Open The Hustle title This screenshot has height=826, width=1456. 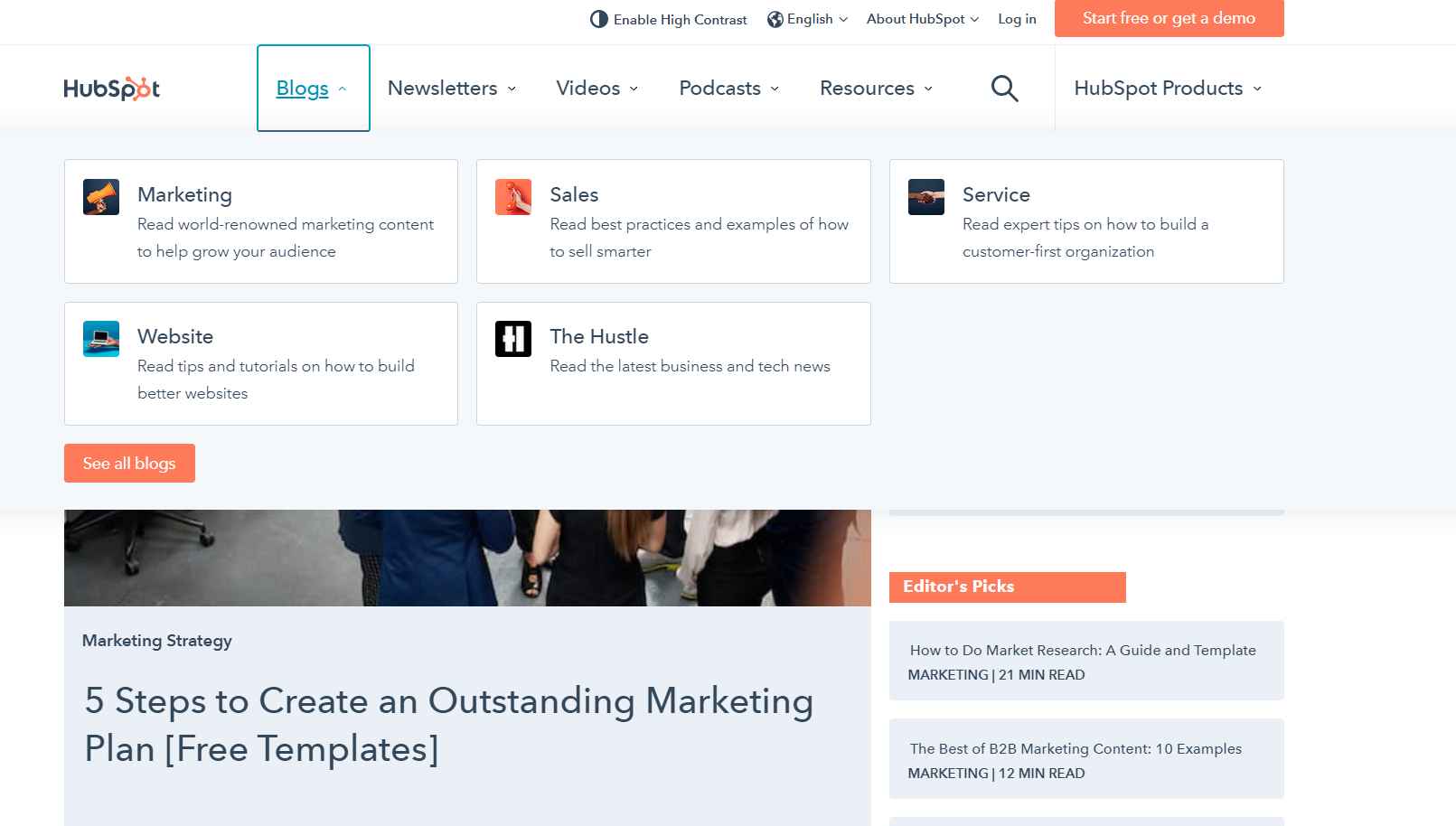pos(599,336)
